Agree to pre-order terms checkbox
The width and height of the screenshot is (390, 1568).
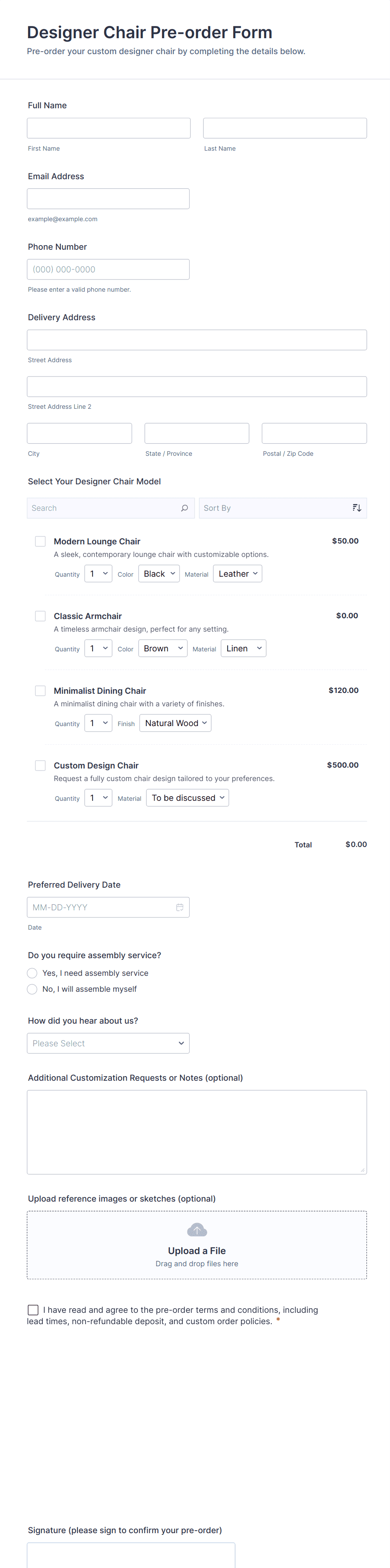[34, 1310]
